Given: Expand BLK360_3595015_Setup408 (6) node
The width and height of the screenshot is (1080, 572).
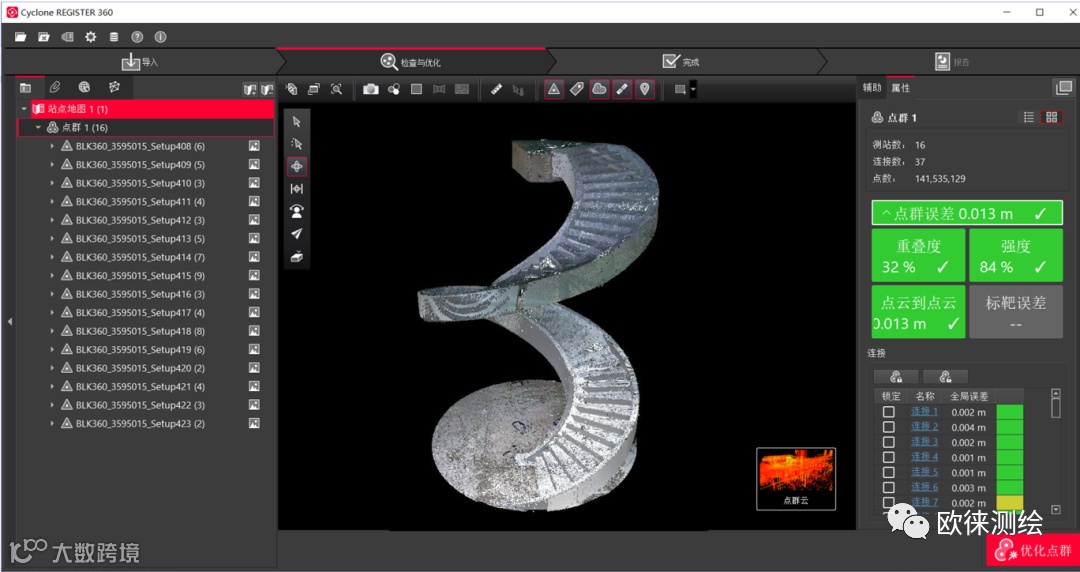Looking at the screenshot, I should pyautogui.click(x=52, y=146).
